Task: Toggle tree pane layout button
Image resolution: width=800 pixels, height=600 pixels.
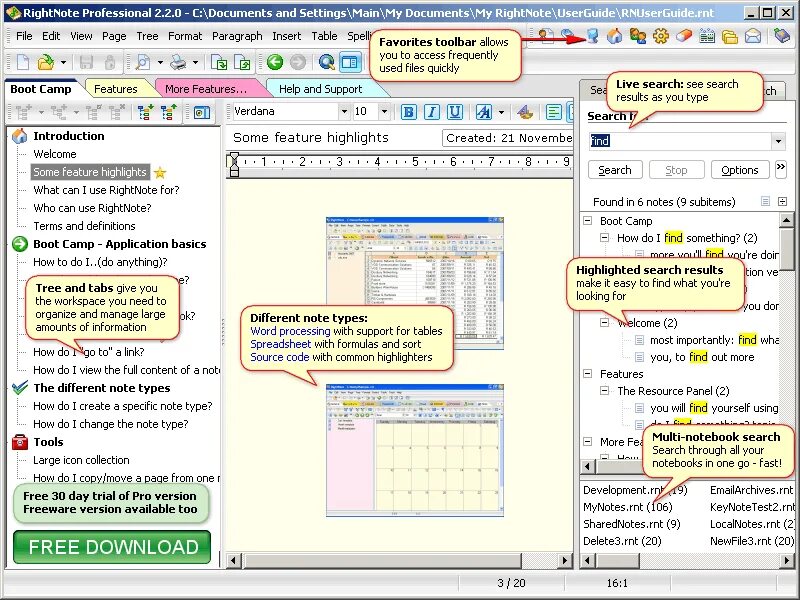Action: coord(202,112)
